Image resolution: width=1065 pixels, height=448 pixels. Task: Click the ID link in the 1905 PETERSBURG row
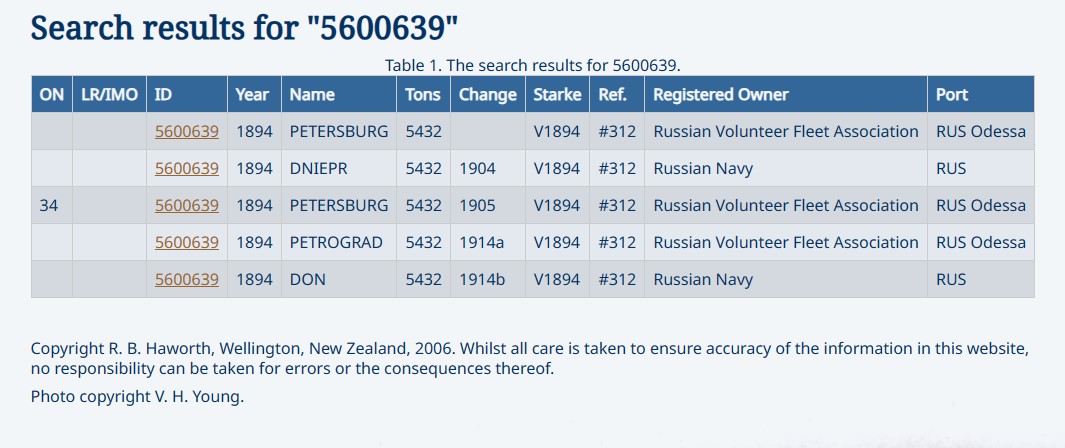point(187,206)
